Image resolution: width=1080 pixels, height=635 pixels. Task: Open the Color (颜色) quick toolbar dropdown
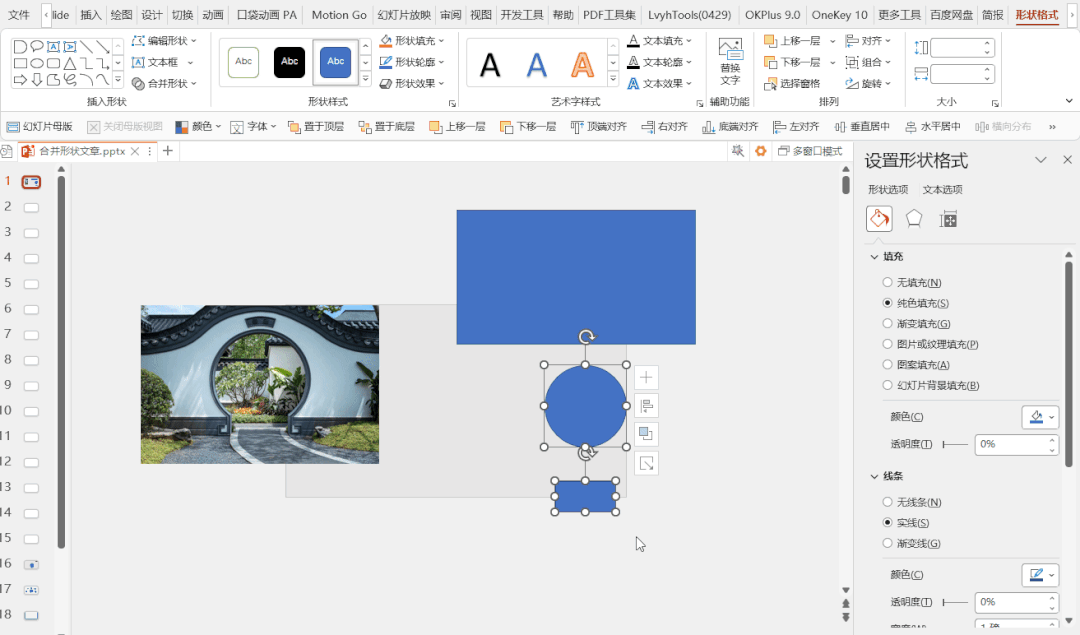click(x=198, y=127)
